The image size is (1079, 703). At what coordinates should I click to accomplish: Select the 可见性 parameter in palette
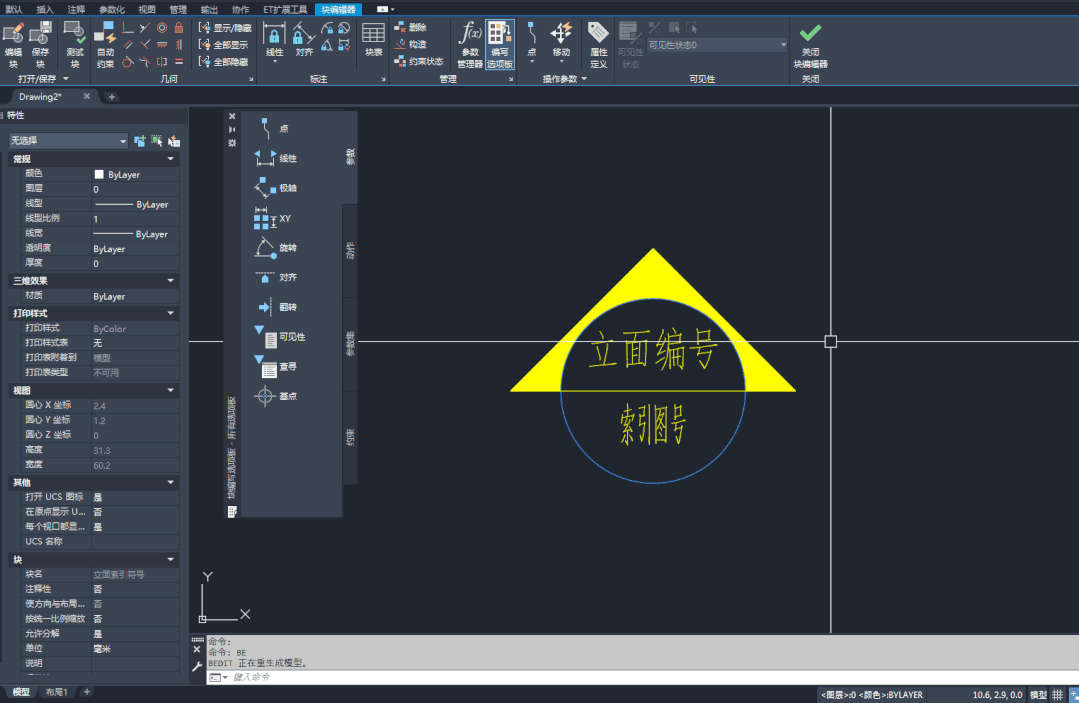(280, 336)
